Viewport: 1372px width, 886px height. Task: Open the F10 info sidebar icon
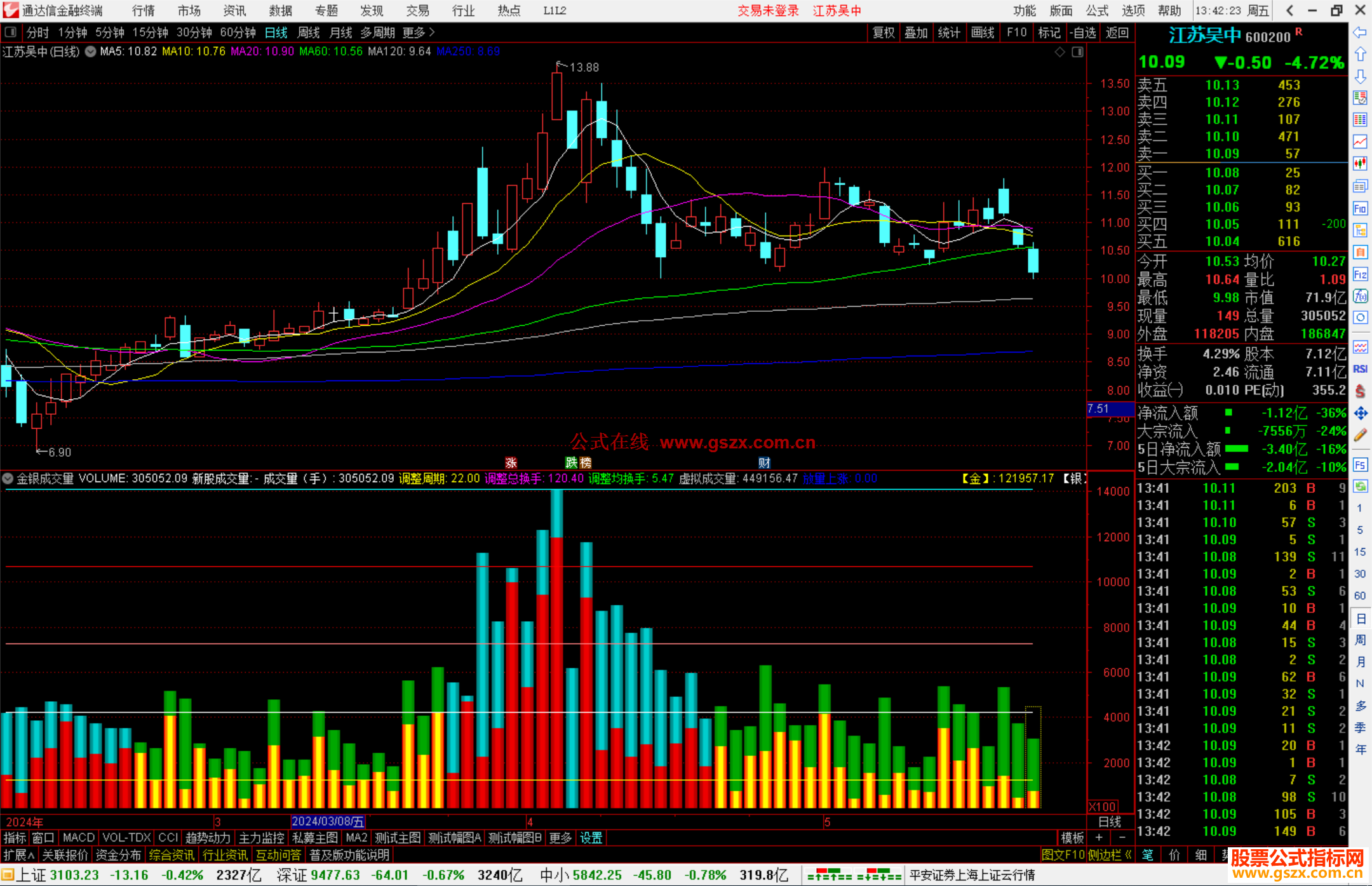[1360, 208]
